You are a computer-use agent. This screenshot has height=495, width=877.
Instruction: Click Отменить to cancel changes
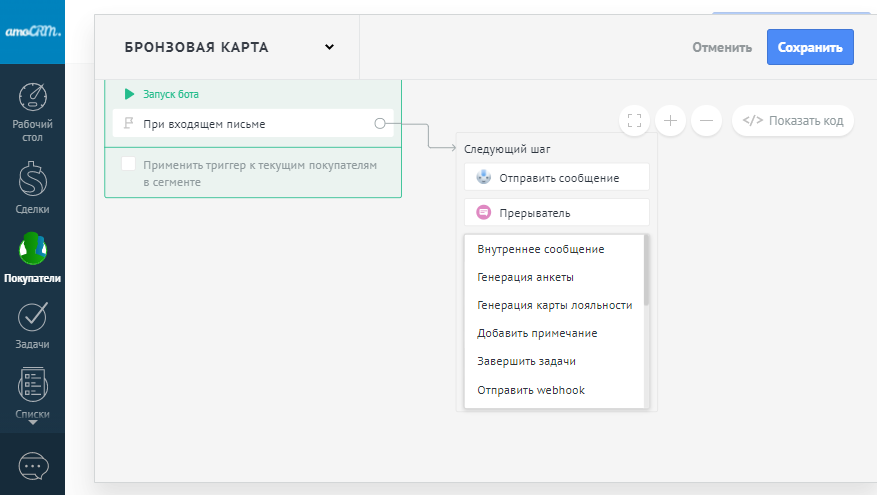(721, 47)
